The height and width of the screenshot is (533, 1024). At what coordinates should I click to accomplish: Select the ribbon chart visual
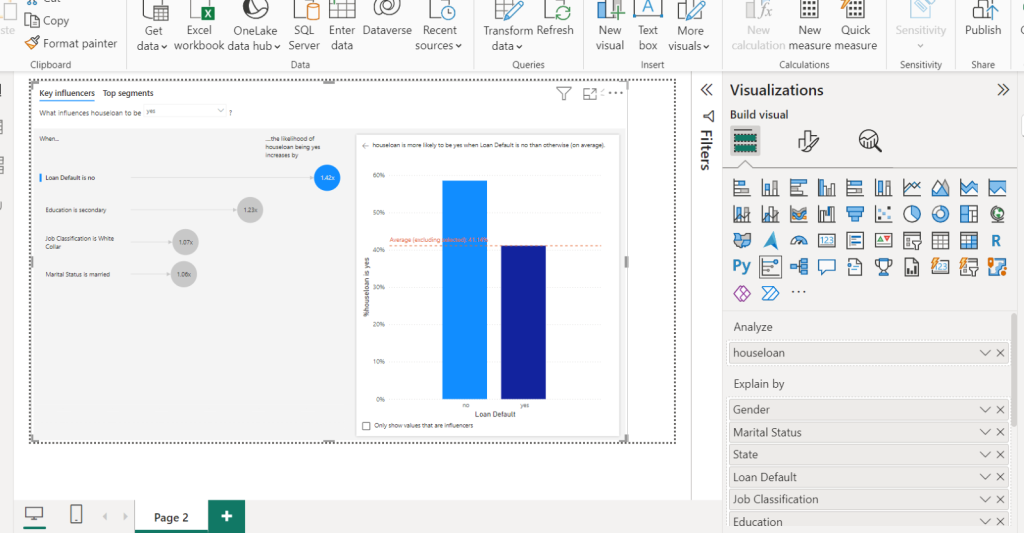click(798, 214)
